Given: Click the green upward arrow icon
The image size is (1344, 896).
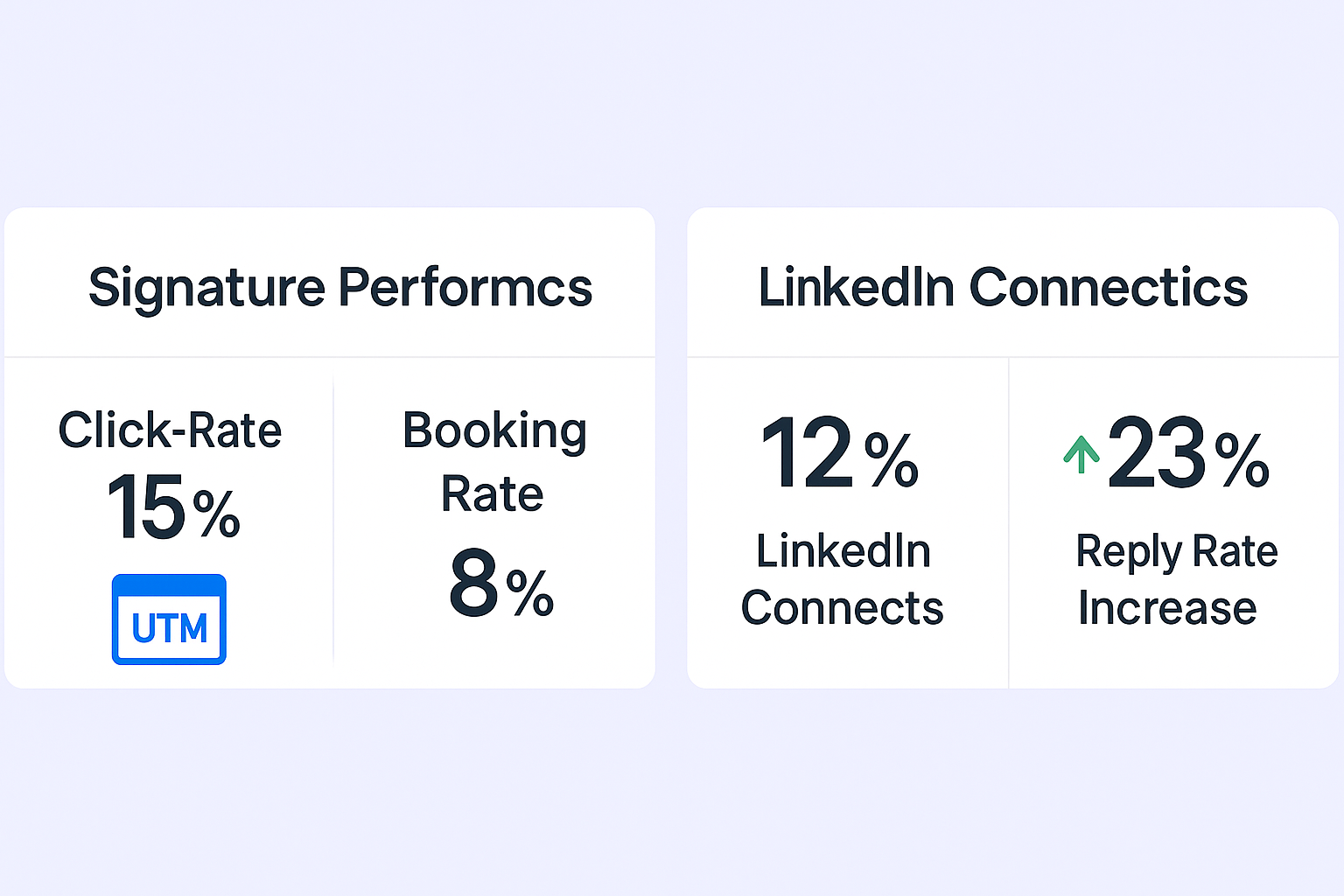Looking at the screenshot, I should click(1081, 454).
